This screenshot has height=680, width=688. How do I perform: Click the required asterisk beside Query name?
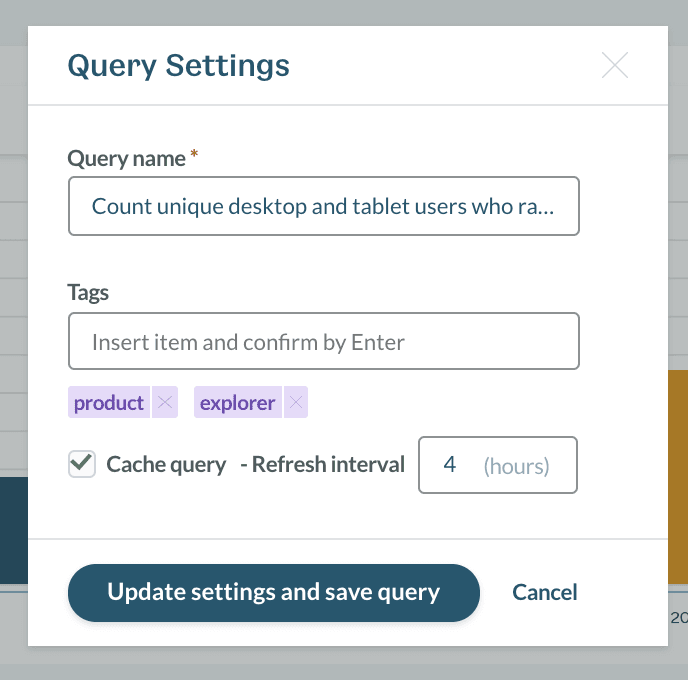point(194,154)
